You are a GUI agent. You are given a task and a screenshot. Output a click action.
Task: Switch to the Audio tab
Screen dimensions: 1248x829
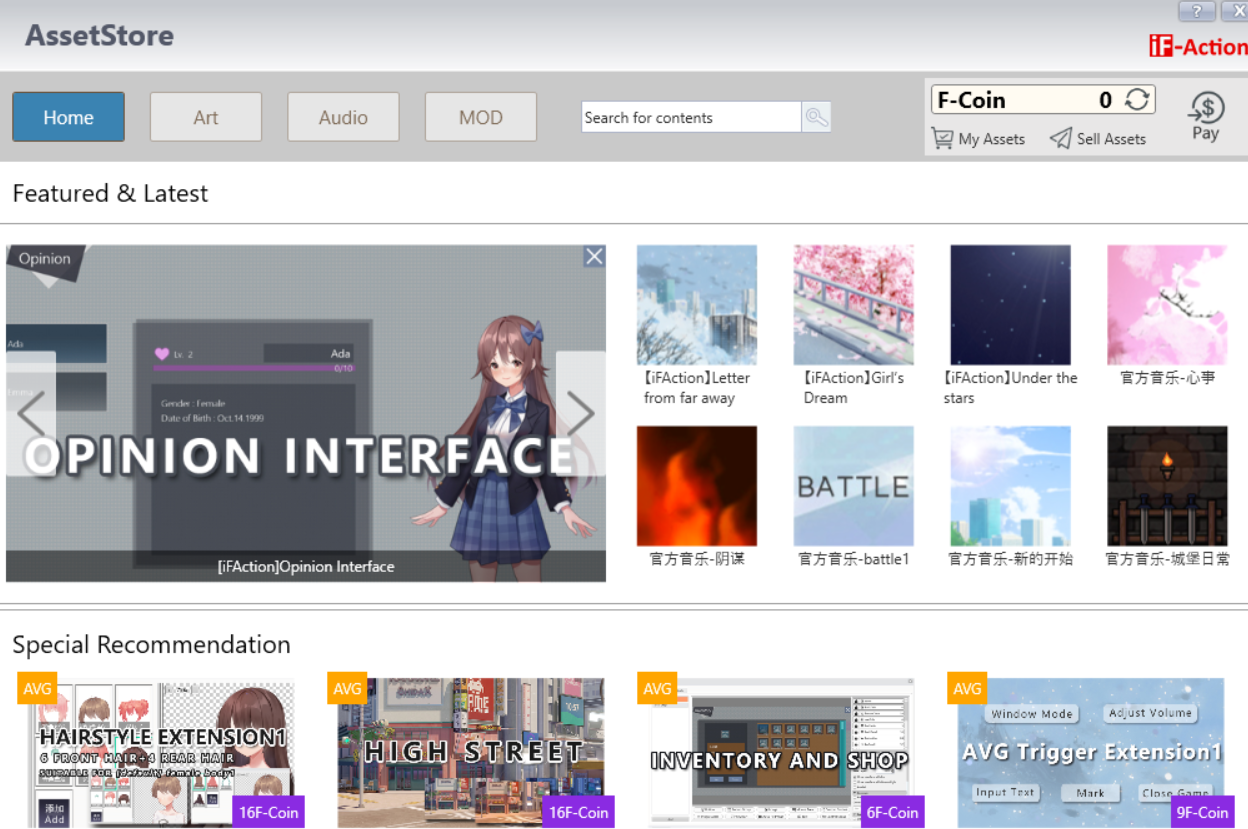click(x=343, y=117)
